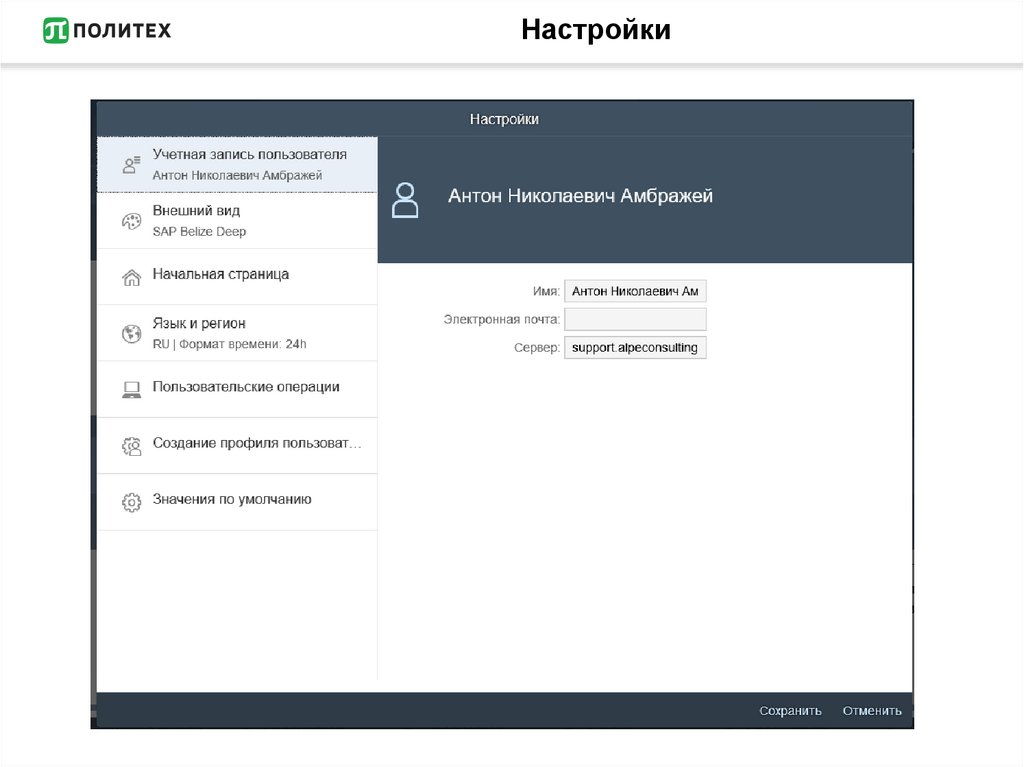This screenshot has height=767, width=1024.
Task: Click the palette icon for appearance
Action: tap(131, 221)
